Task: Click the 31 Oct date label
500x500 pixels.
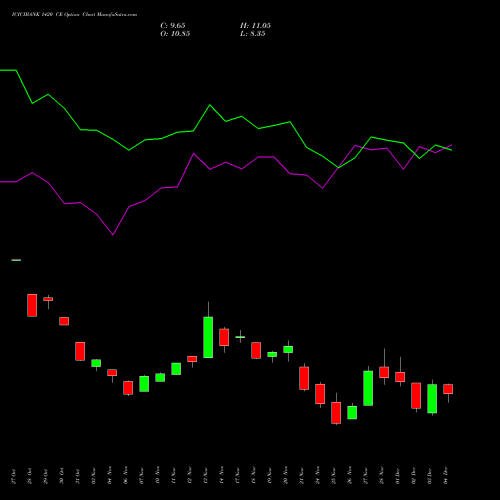Action: pos(78,476)
